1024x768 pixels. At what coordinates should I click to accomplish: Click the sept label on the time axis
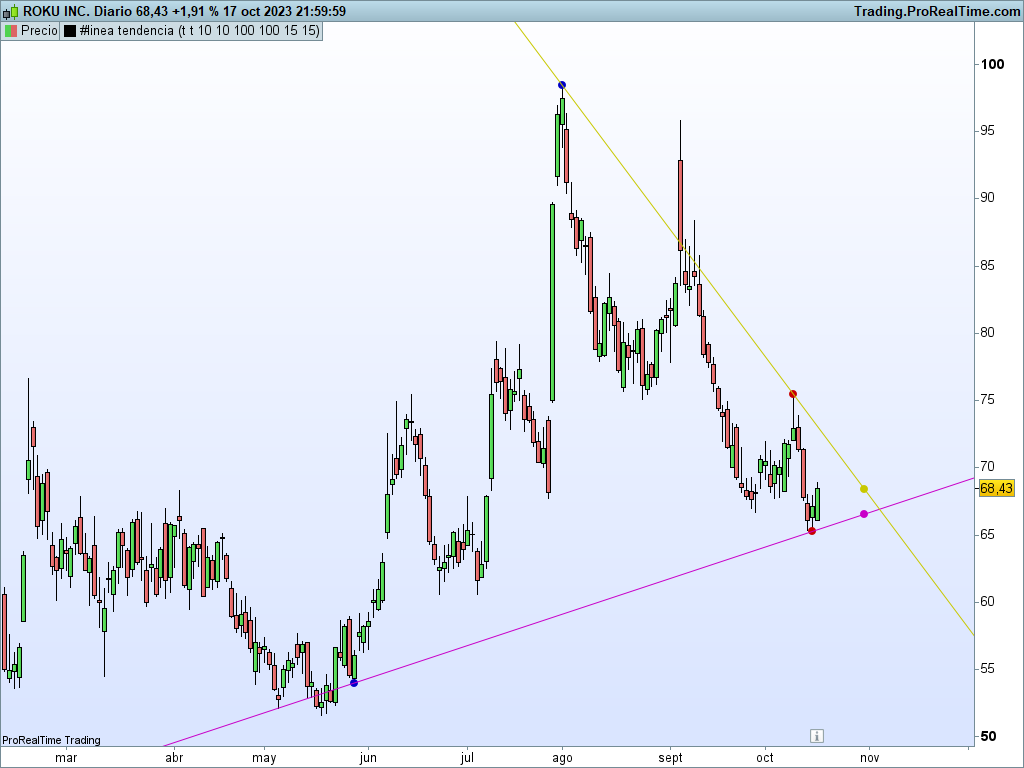tap(670, 758)
